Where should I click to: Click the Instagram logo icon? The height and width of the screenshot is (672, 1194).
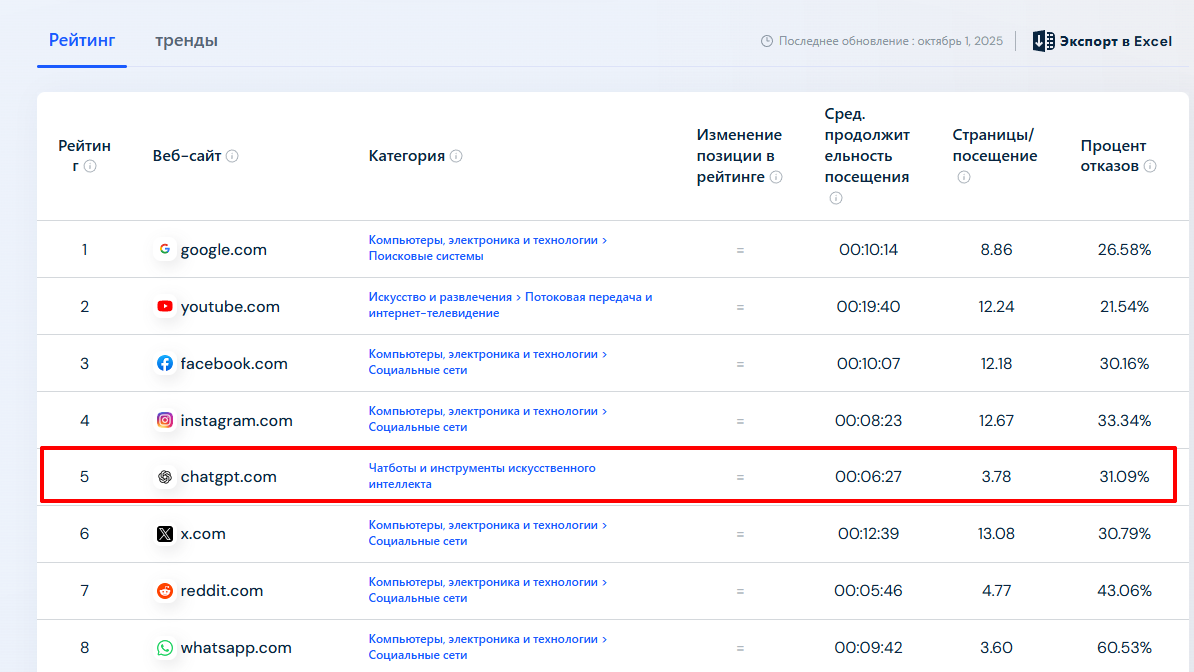click(x=165, y=420)
